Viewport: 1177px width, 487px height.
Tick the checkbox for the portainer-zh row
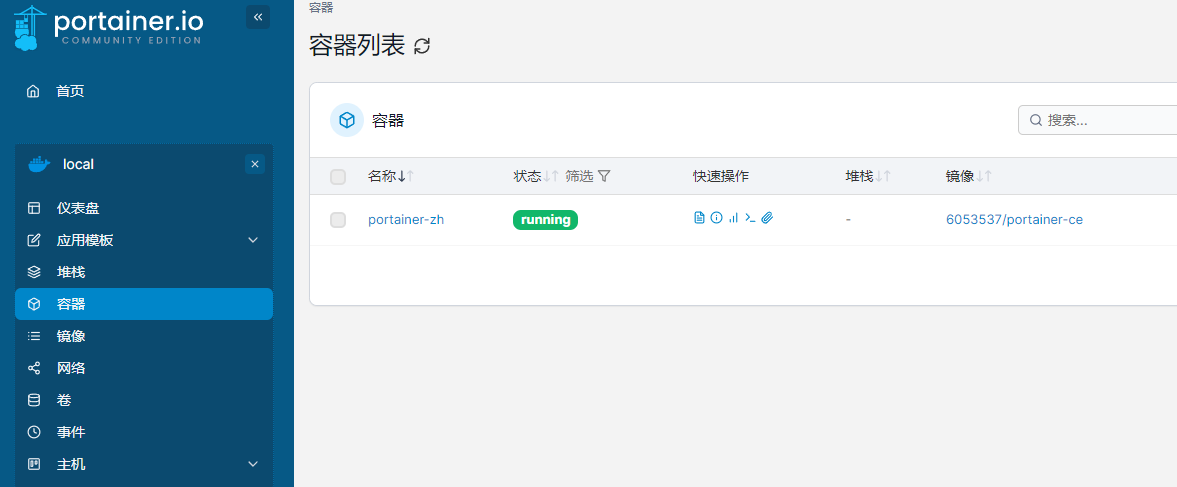338,220
